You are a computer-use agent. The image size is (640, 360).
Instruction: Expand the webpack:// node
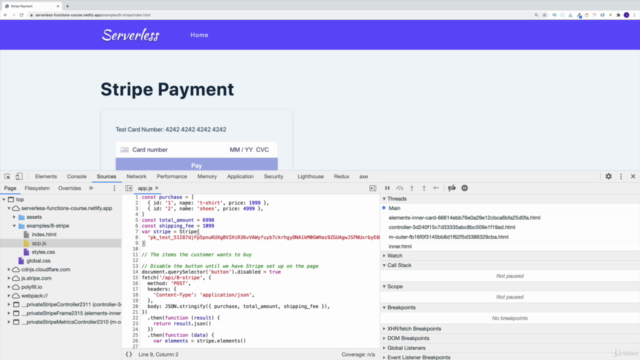point(9,296)
